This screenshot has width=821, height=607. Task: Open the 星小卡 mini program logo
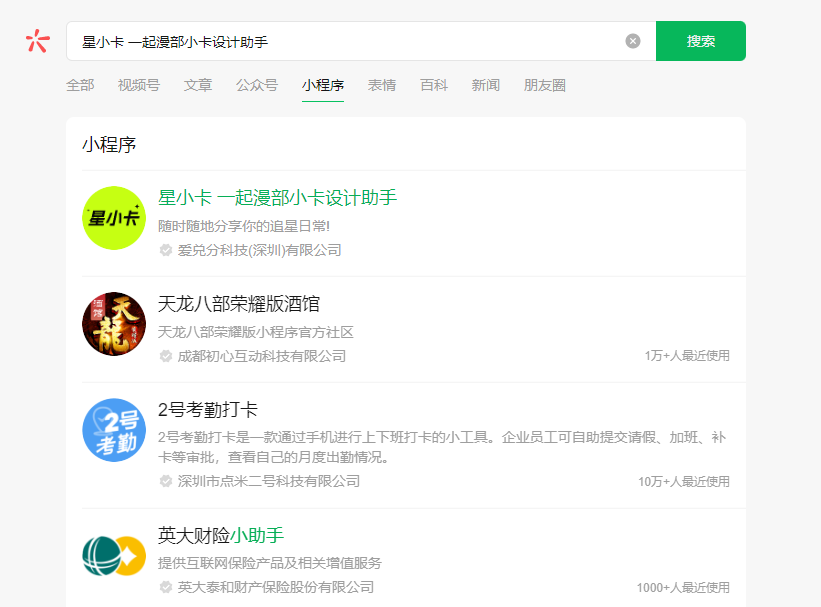[114, 218]
